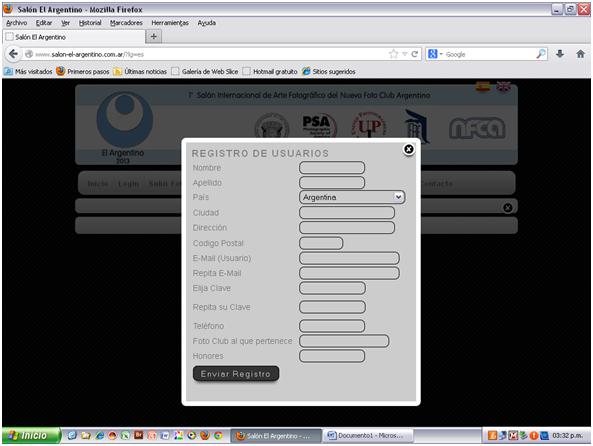
Task: Click the E-Mail (Usuario) input field
Action: (x=349, y=258)
